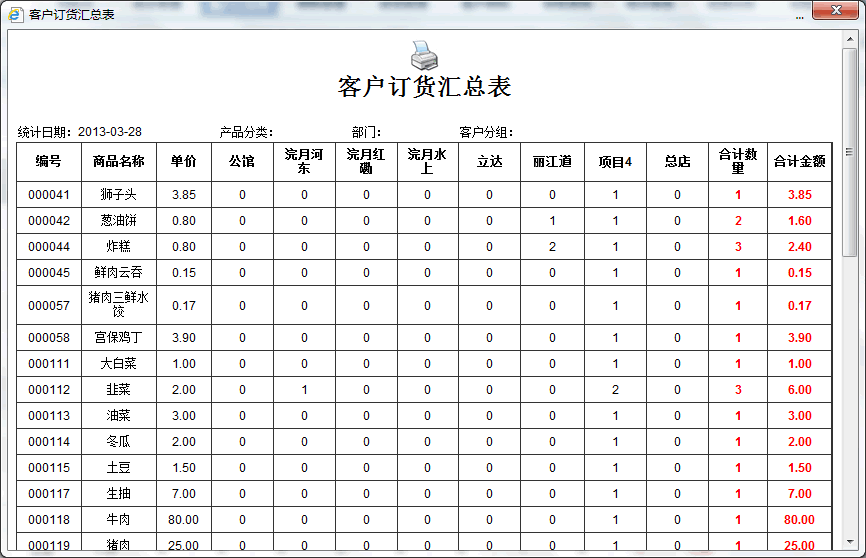Viewport: 866px width, 558px height.
Task: Select the 冬瓜 product name cell
Action: coord(119,441)
